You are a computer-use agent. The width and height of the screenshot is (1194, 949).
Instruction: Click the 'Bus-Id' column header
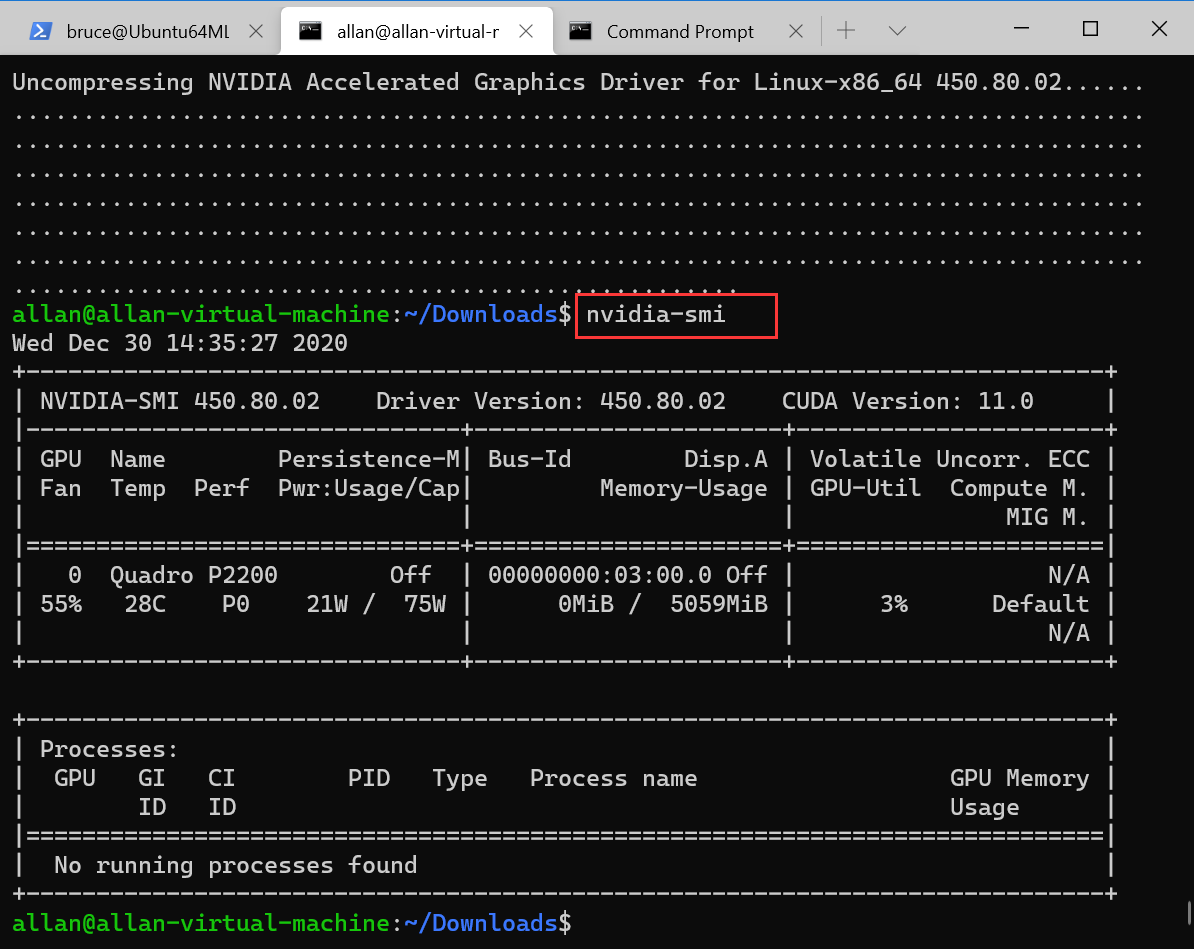pyautogui.click(x=529, y=459)
